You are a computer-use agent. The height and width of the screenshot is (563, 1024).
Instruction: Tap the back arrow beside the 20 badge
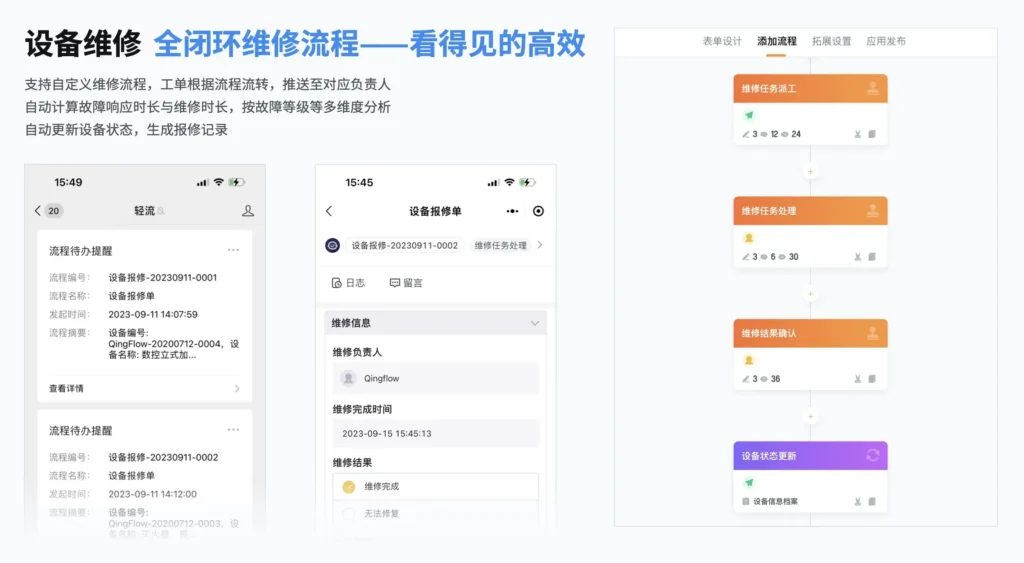pos(38,211)
